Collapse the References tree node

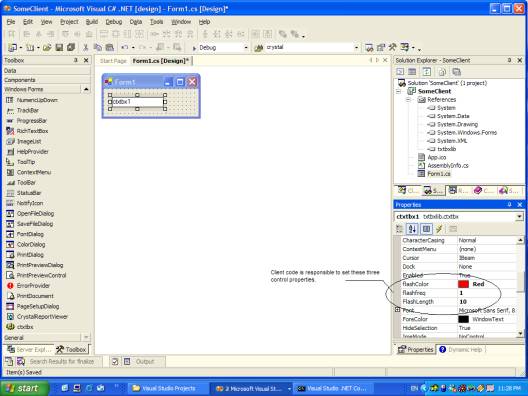coord(408,100)
